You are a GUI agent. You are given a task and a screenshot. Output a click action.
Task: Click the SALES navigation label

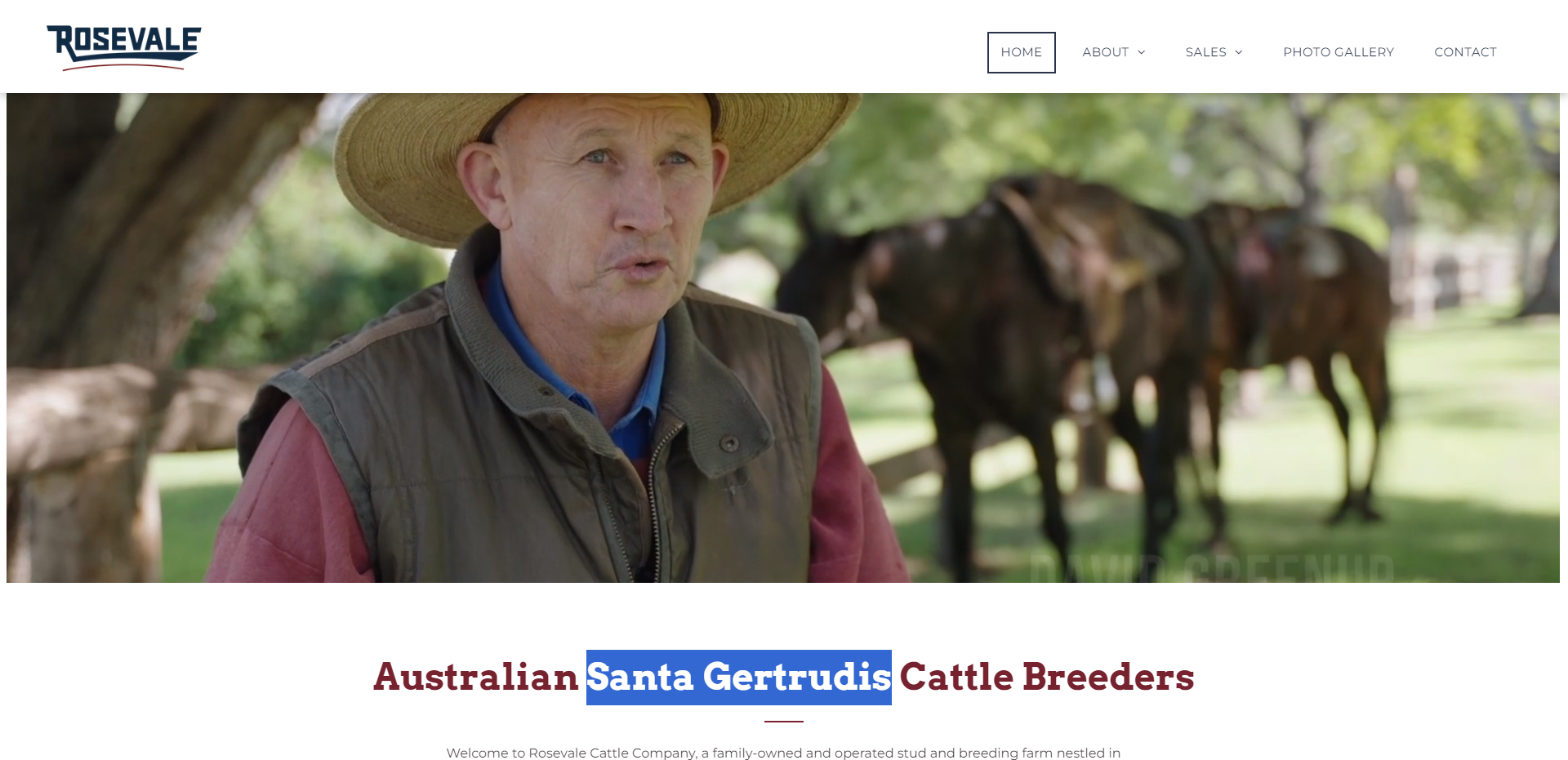click(x=1205, y=52)
